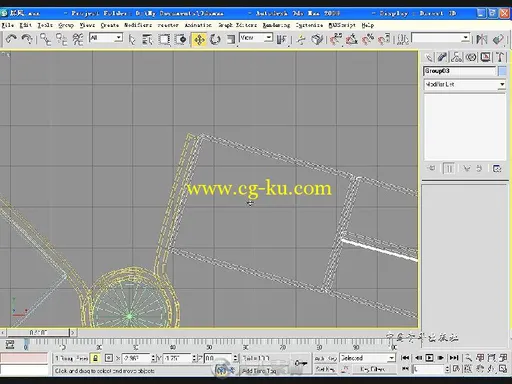Click the Pin Stack icon
The height and width of the screenshot is (384, 512).
coord(432,168)
